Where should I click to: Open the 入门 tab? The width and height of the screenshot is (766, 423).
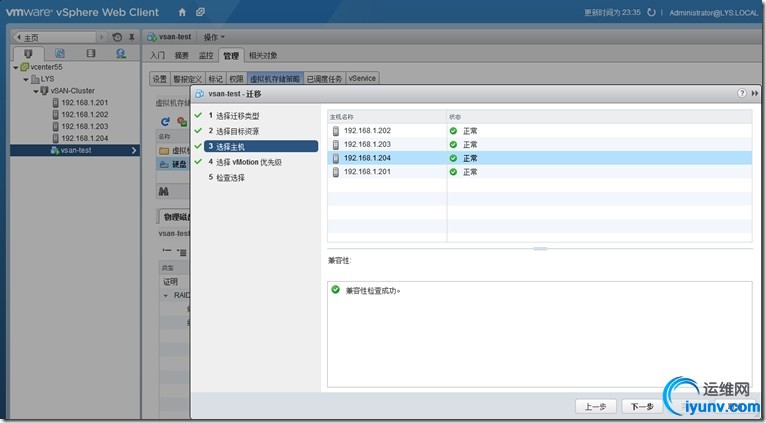[157, 55]
